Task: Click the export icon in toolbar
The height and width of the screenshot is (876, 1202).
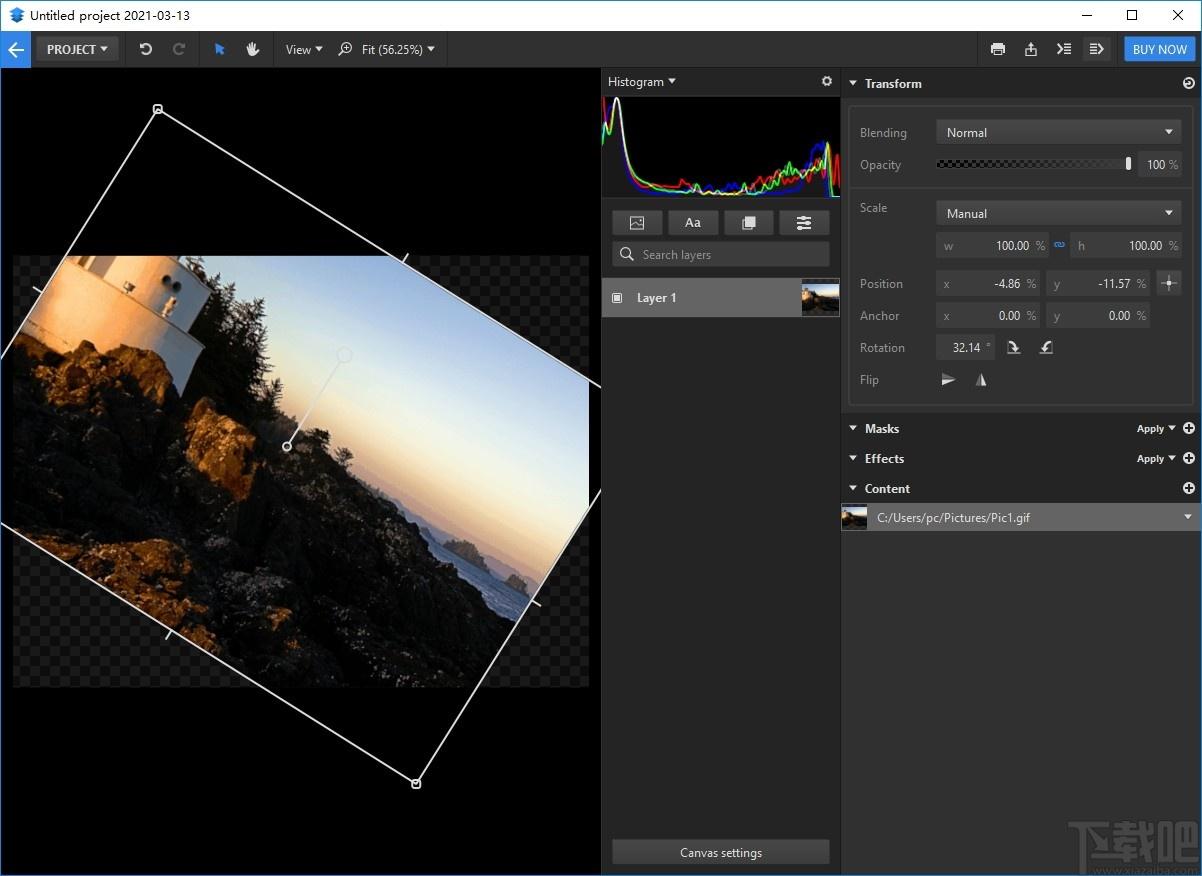Action: [1031, 49]
